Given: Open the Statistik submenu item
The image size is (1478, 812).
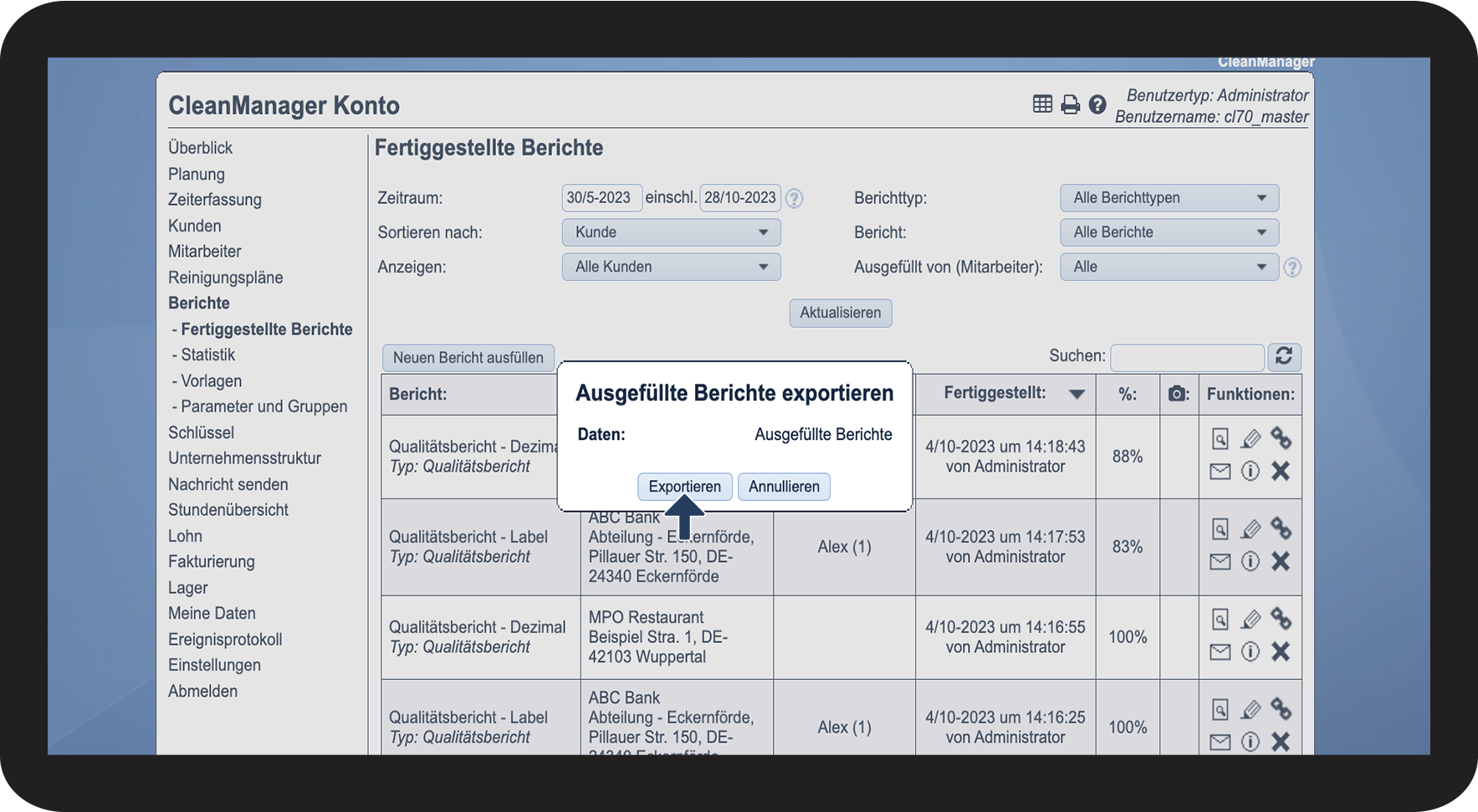Looking at the screenshot, I should (x=208, y=355).
